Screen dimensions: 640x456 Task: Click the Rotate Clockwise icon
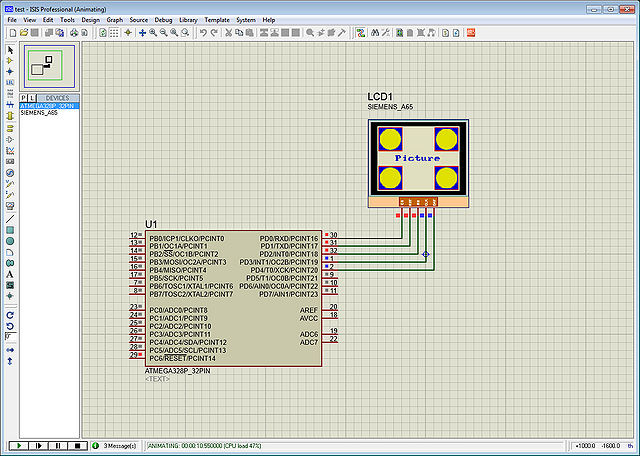point(10,315)
